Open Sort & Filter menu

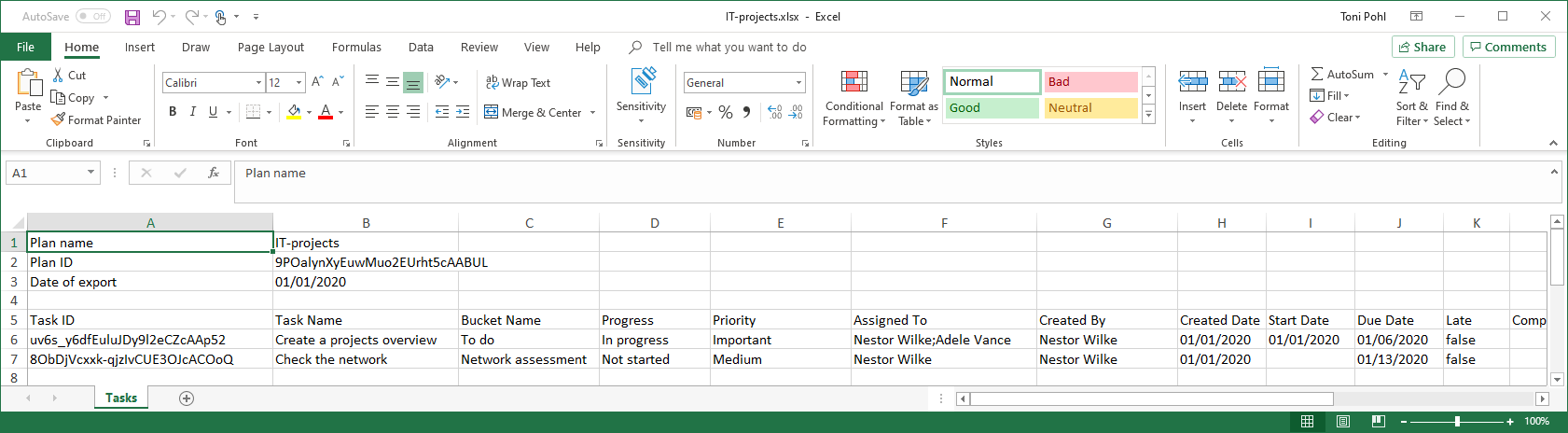click(1411, 97)
